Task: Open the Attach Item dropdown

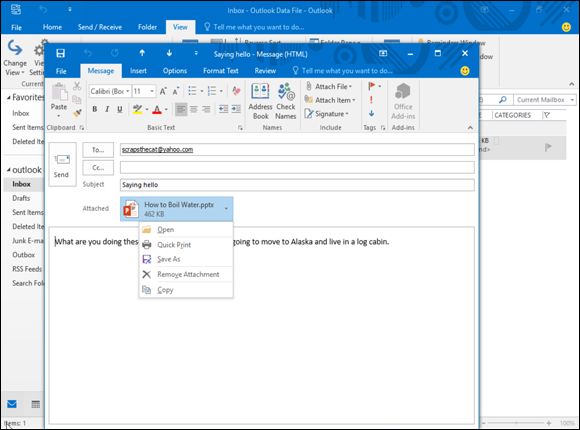Action: pyautogui.click(x=330, y=100)
